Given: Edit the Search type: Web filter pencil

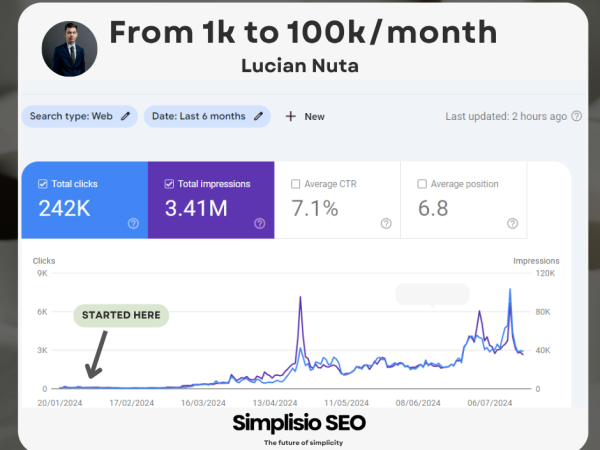Looking at the screenshot, I should coord(126,116).
